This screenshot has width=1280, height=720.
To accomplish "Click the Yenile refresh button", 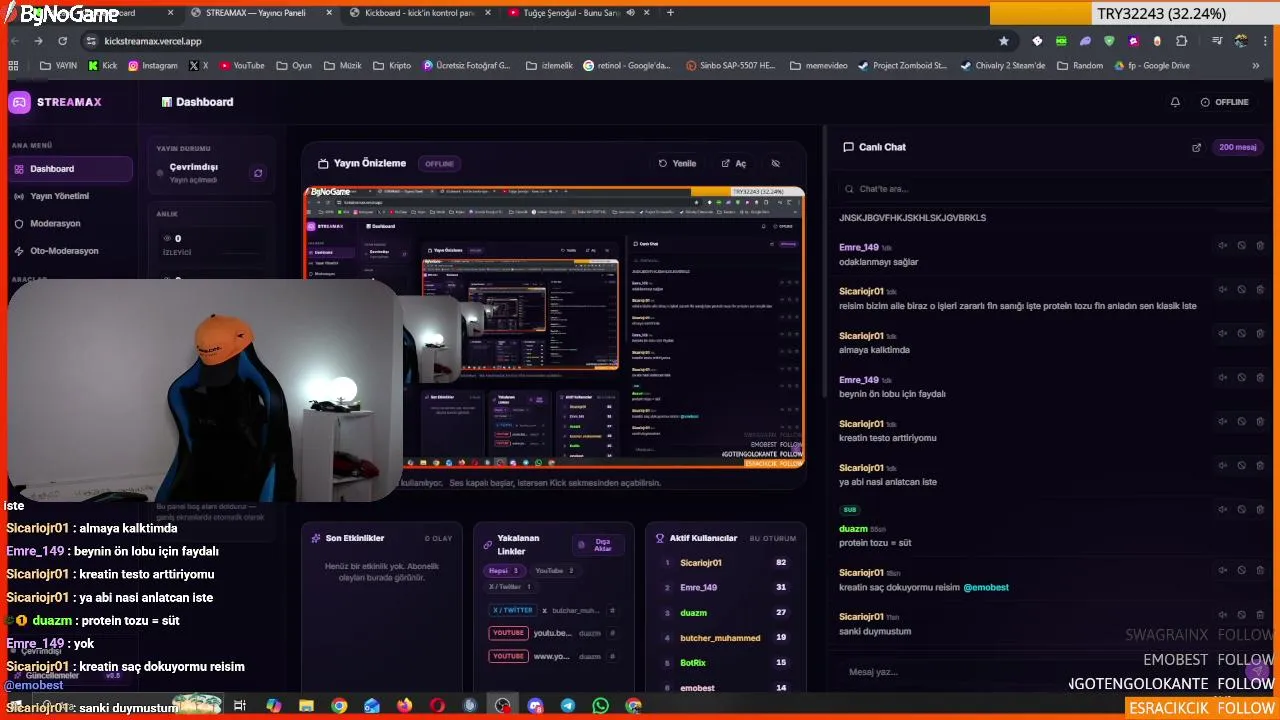I will 677,163.
